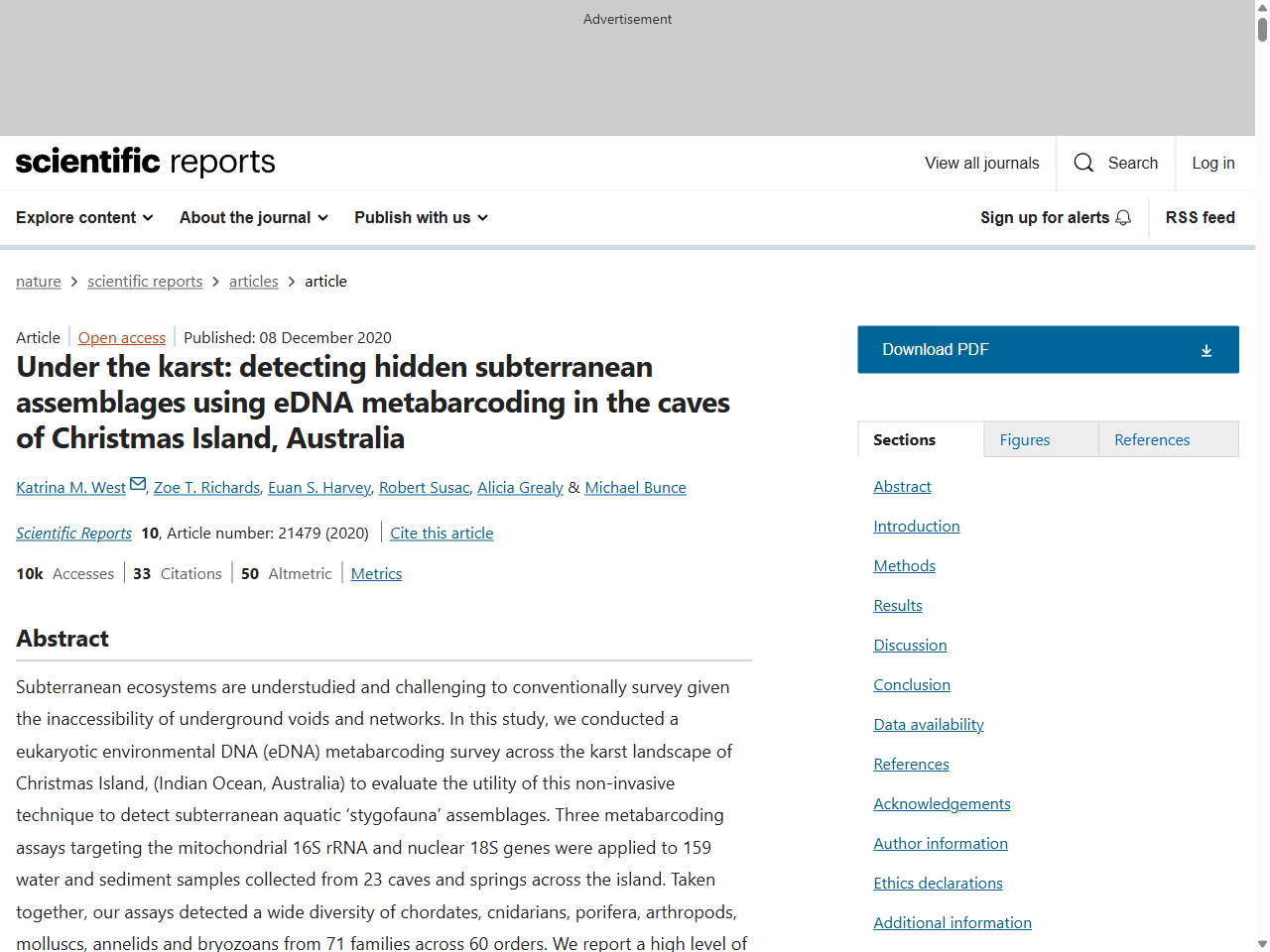Viewport: 1270px width, 952px height.
Task: Open author Zoe T. Richards
Action: click(x=206, y=488)
